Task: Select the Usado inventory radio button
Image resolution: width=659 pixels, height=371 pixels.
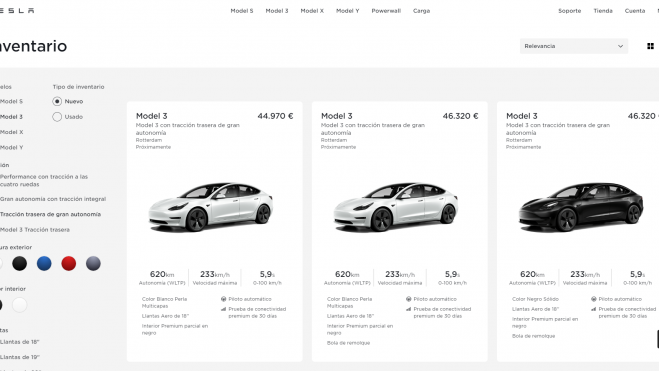Action: click(57, 117)
